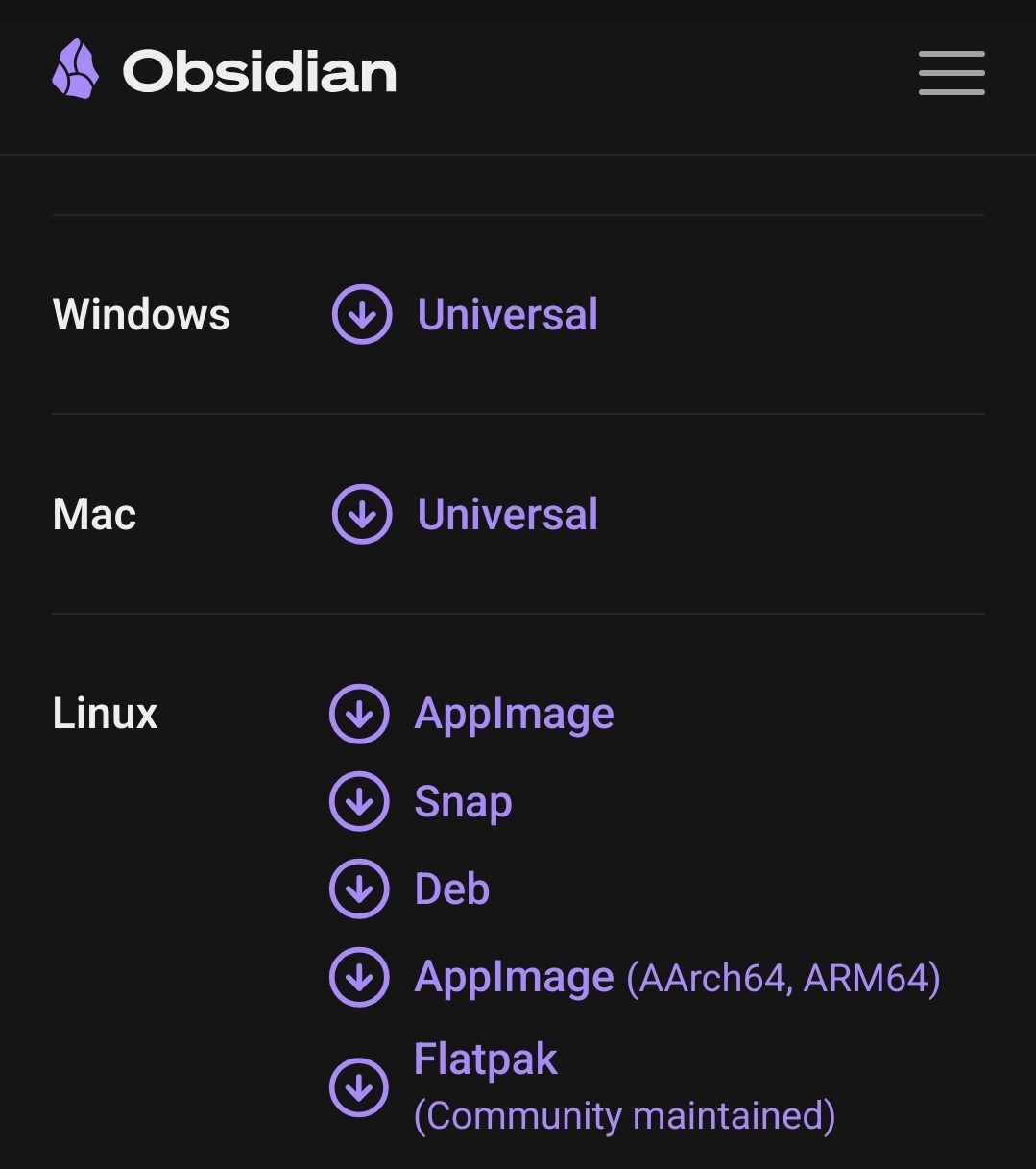1036x1169 pixels.
Task: Click the (Community maintained) note text
Action: 624,1116
